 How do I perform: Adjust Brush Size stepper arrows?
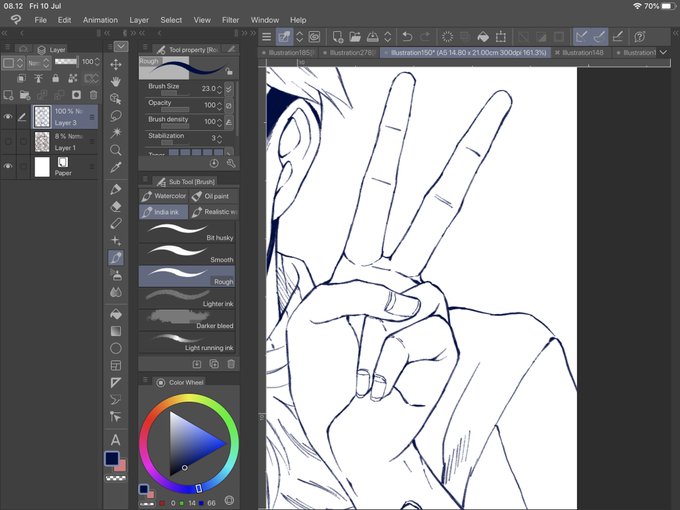[x=219, y=89]
